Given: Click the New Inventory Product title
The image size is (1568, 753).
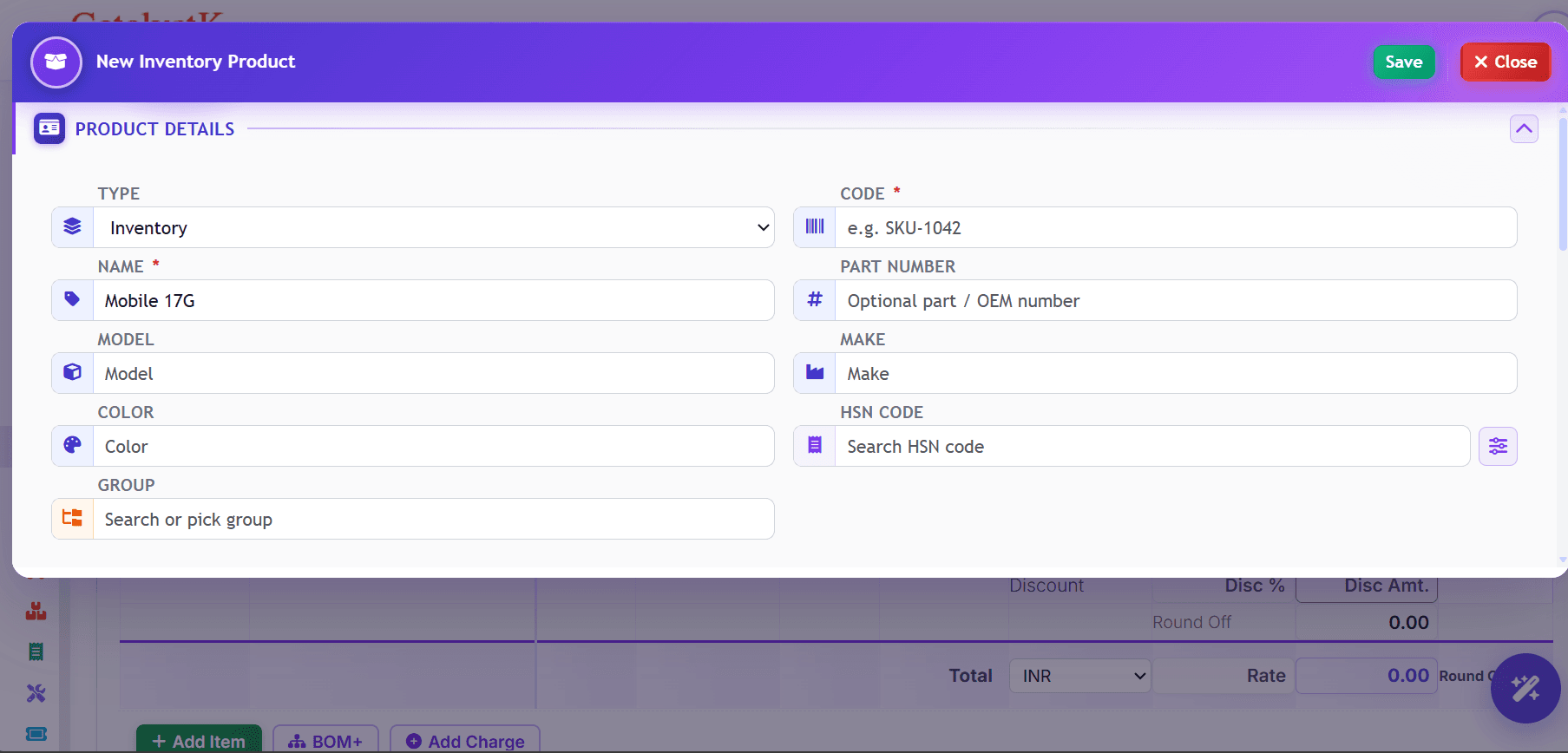Looking at the screenshot, I should tap(195, 62).
